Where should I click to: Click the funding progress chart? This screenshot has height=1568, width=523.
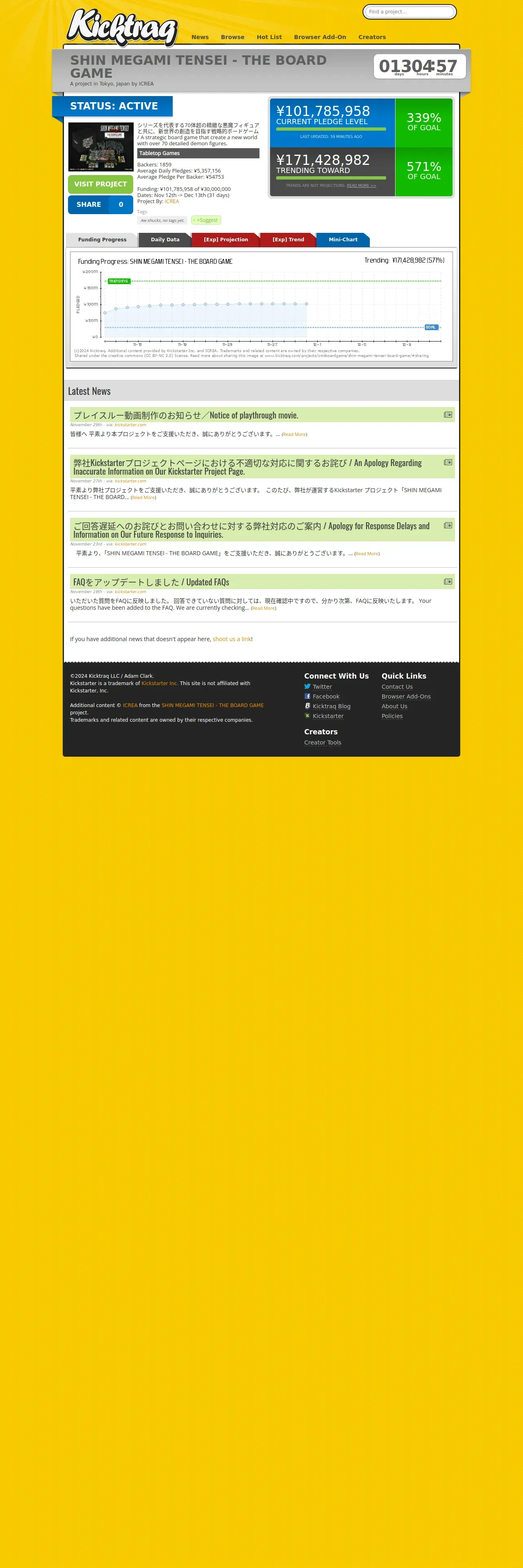[261, 306]
